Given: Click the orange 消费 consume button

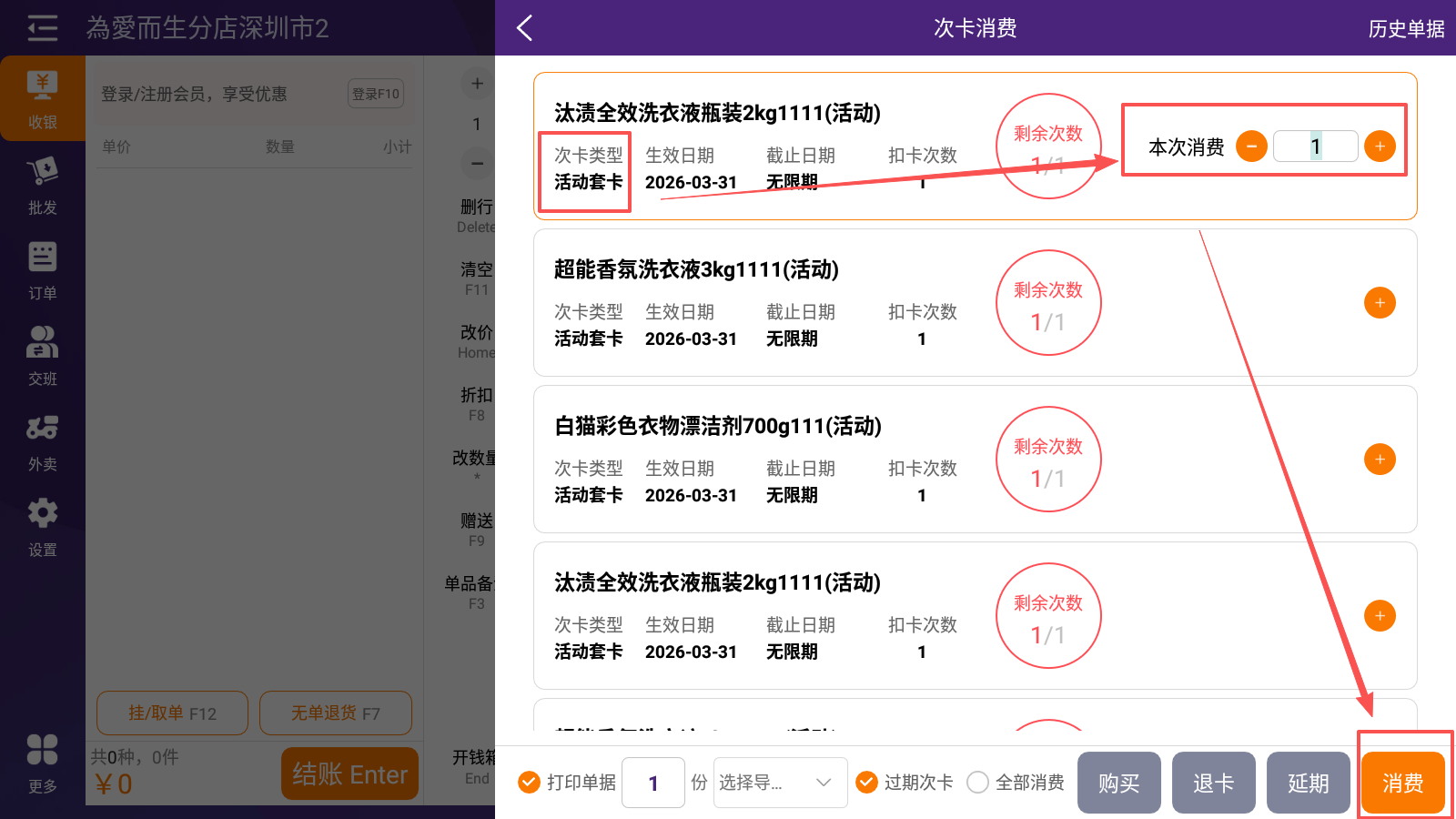Looking at the screenshot, I should pyautogui.click(x=1402, y=783).
